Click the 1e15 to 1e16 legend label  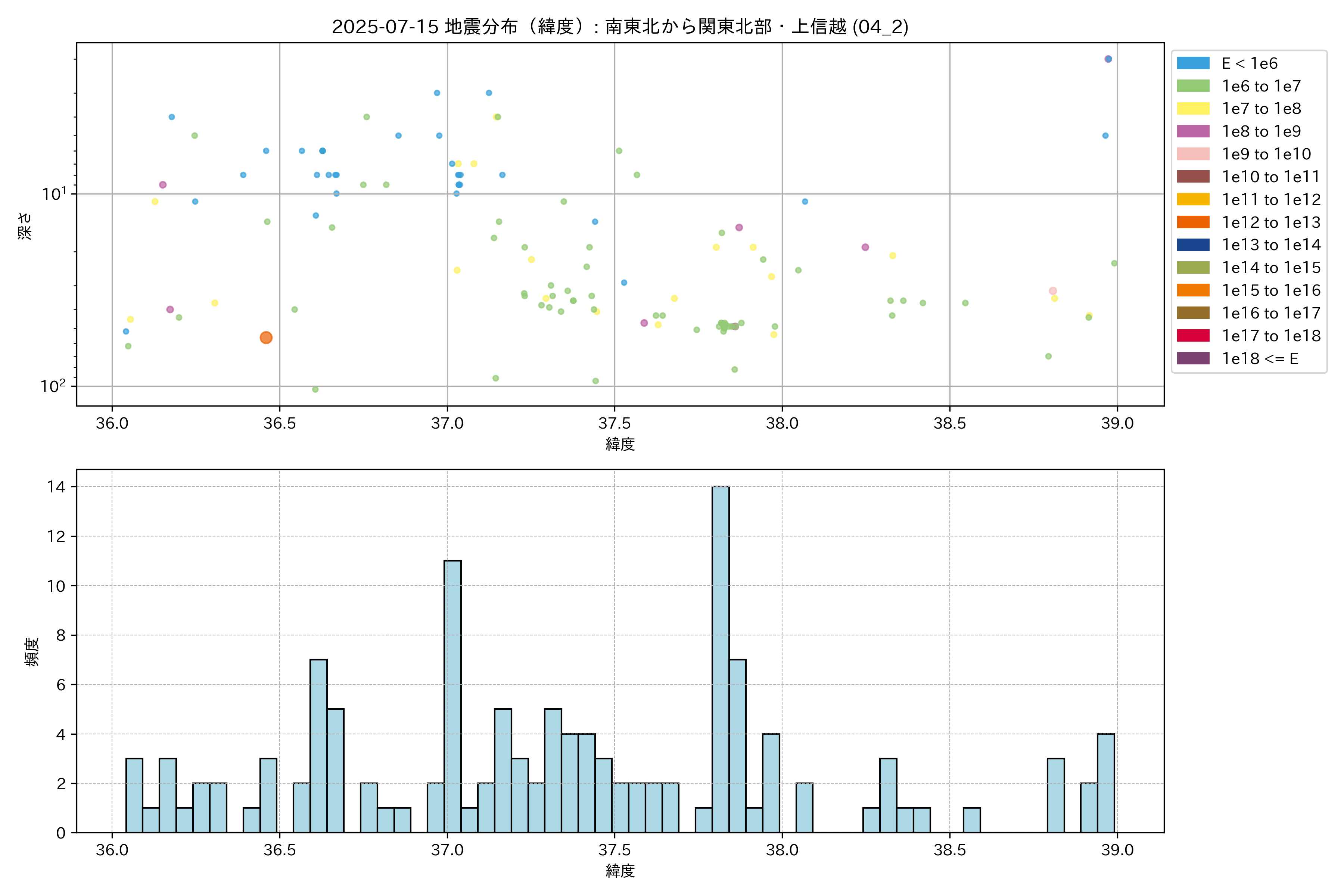[x=1271, y=291]
